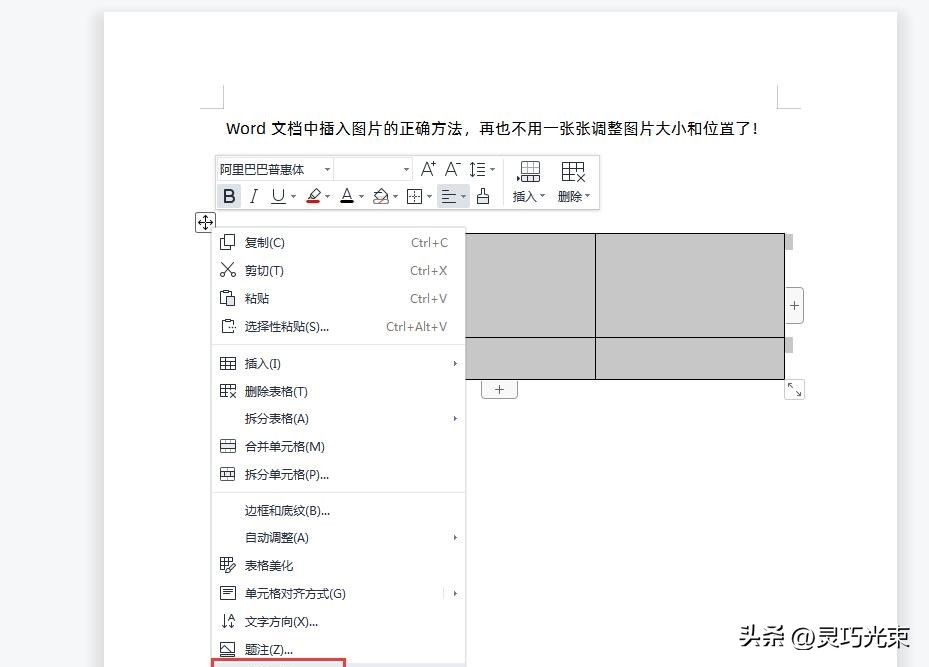
Task: Click the plus button right of the table
Action: [x=793, y=305]
